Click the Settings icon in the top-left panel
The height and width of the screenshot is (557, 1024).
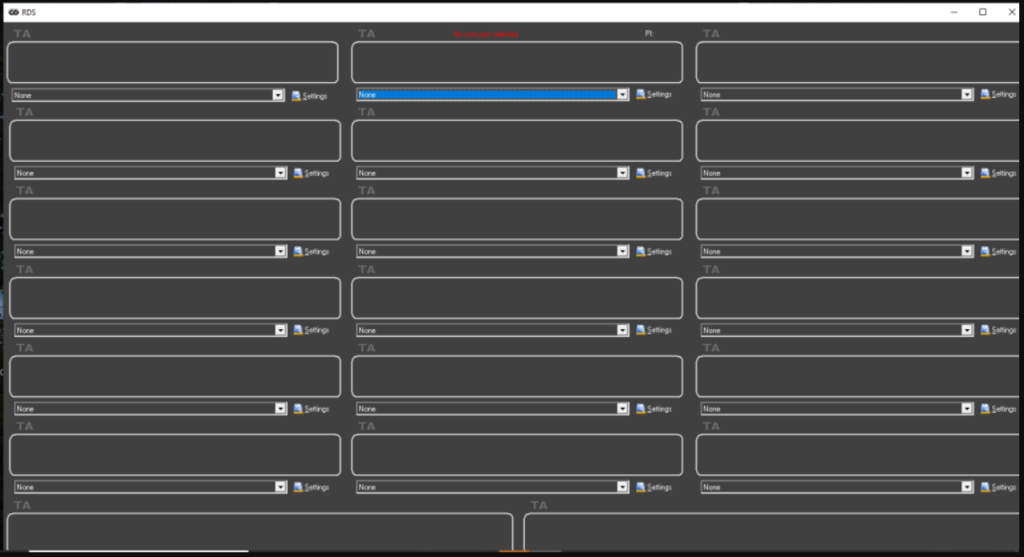pos(296,95)
